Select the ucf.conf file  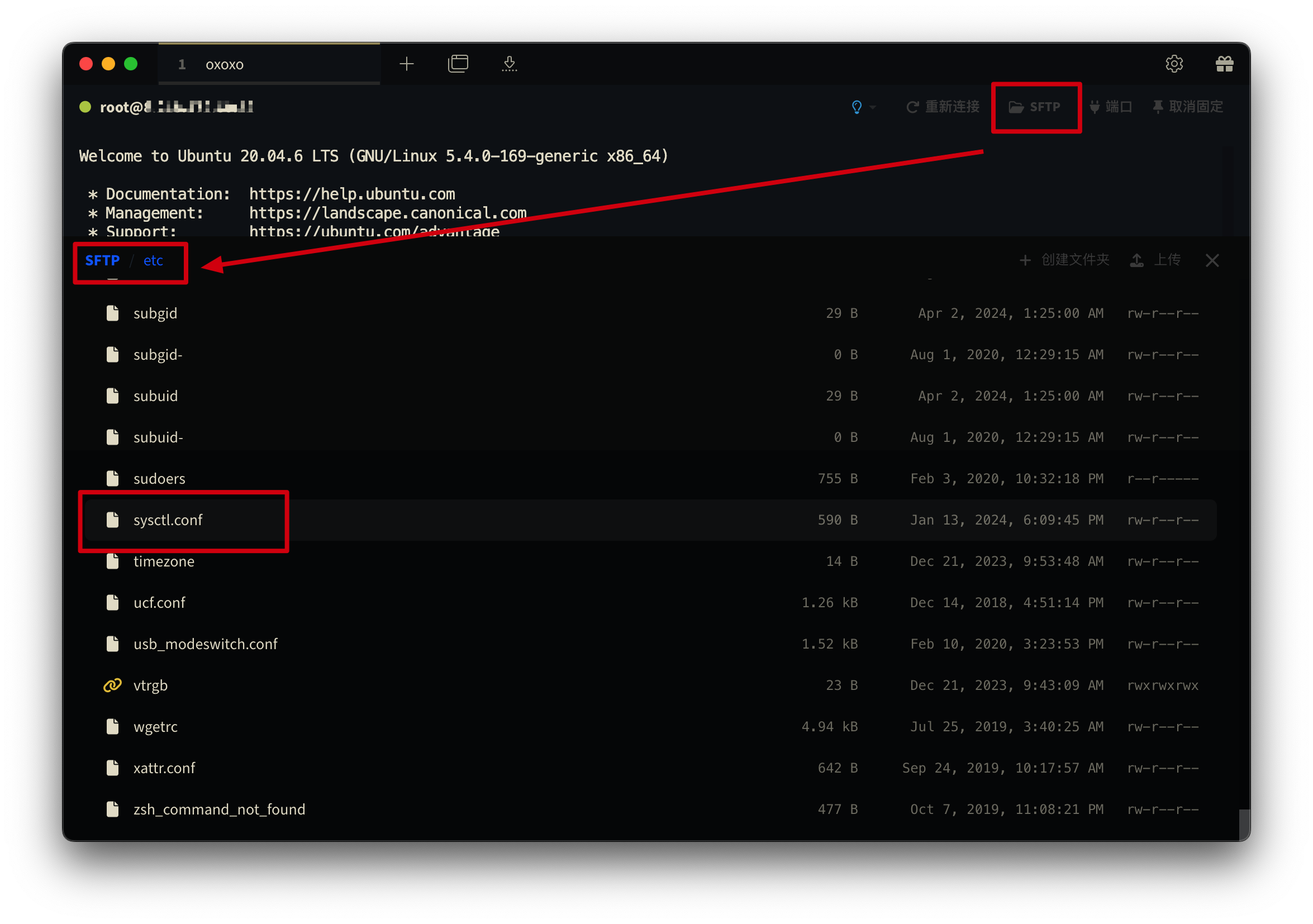(650, 603)
